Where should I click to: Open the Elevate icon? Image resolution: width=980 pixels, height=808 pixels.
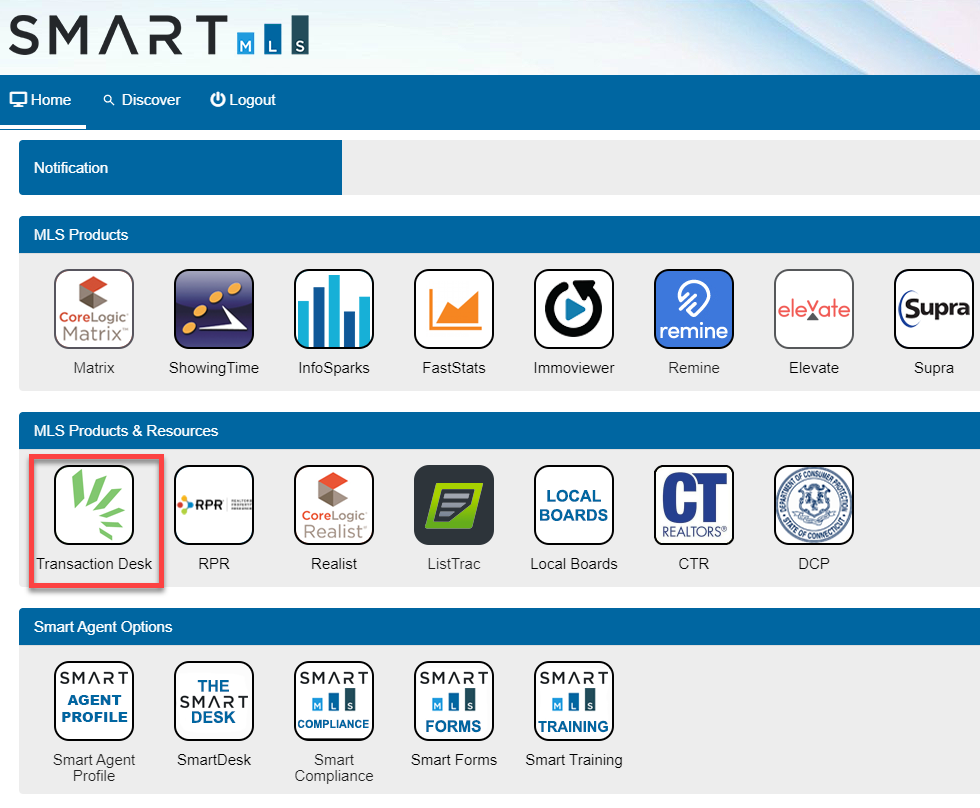(x=814, y=309)
